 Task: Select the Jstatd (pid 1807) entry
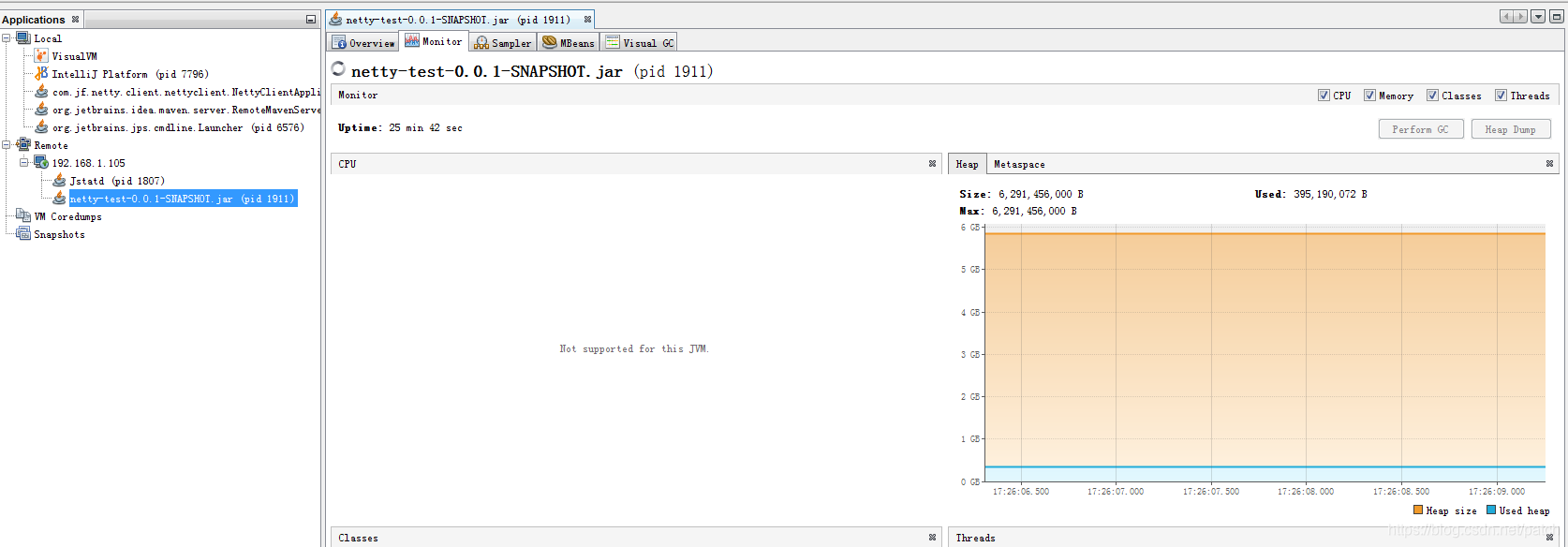117,181
